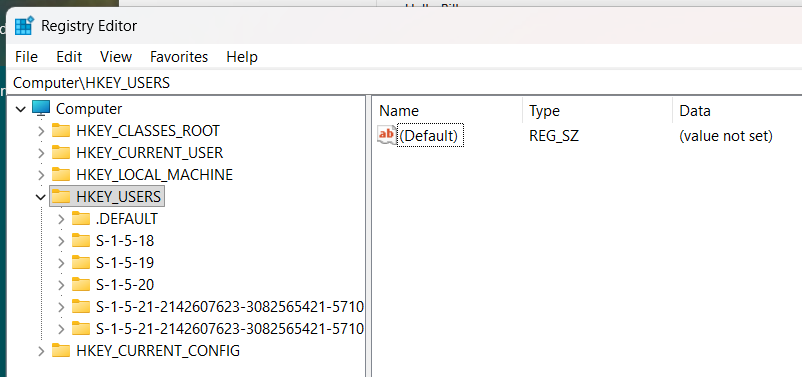Click the address bar showing Computer\HKEY_USERS
This screenshot has height=377, width=802.
tap(404, 83)
